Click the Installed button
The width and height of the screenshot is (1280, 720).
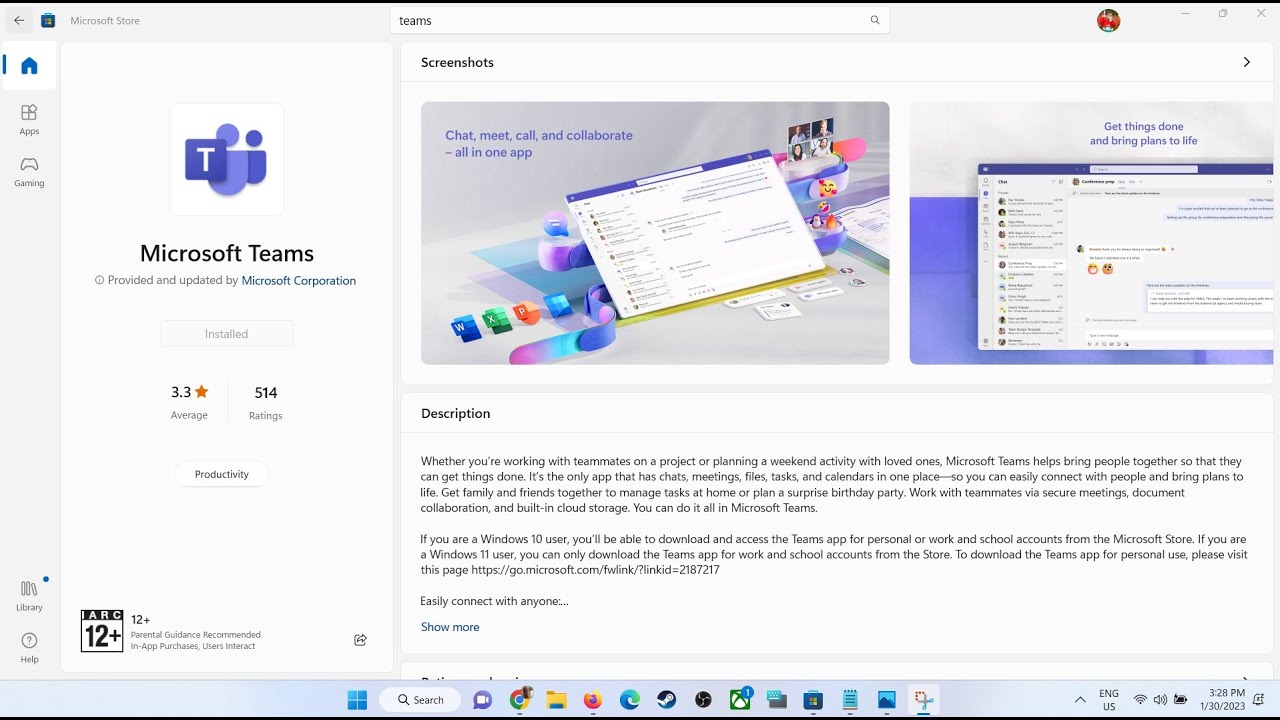pyautogui.click(x=227, y=334)
